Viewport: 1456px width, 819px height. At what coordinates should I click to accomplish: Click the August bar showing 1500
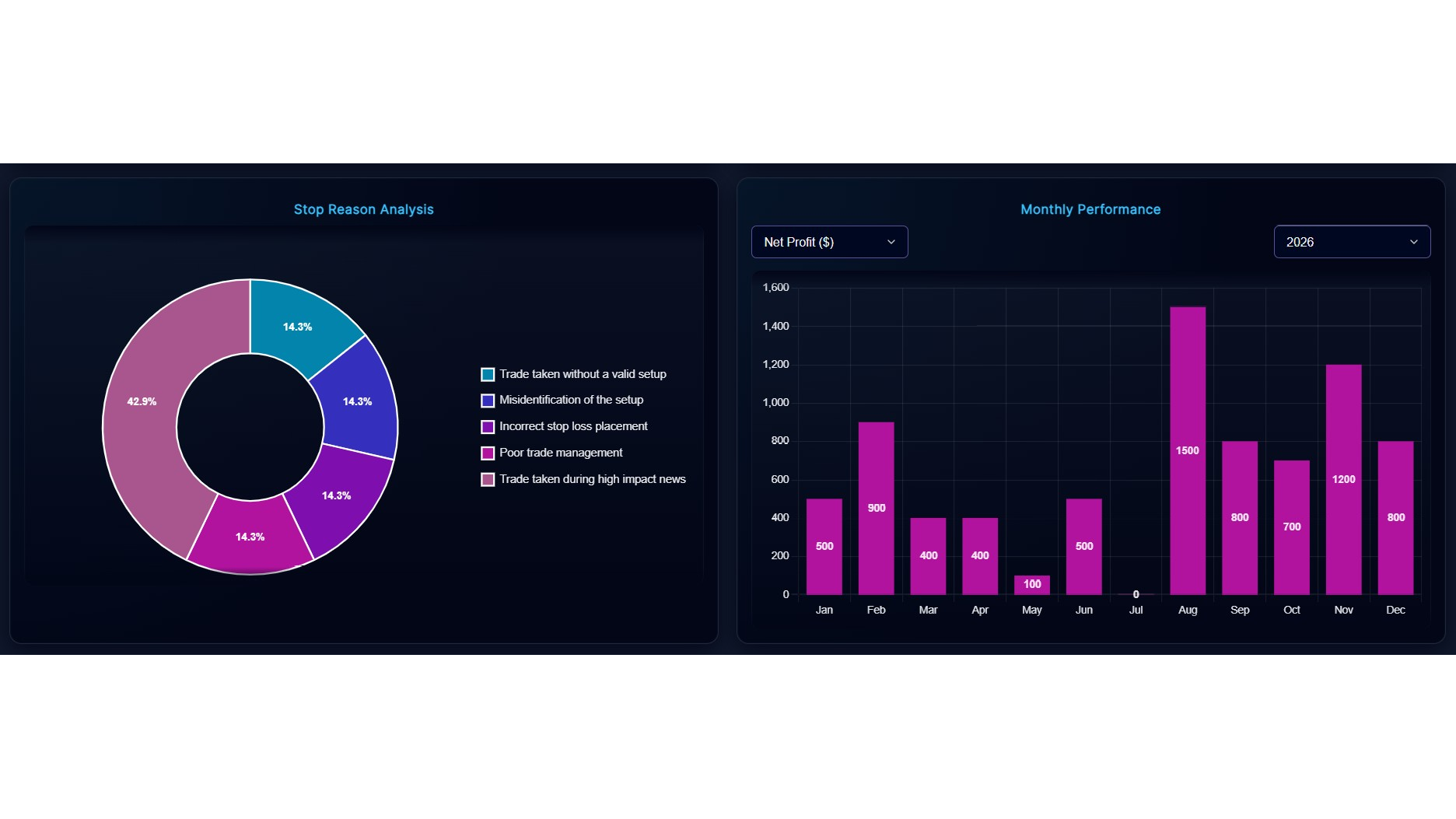[1188, 451]
